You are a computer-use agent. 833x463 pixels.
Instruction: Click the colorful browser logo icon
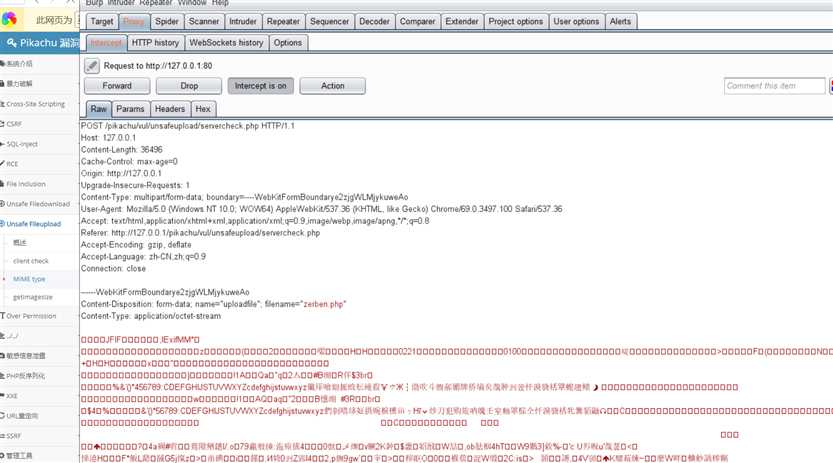tap(9, 20)
